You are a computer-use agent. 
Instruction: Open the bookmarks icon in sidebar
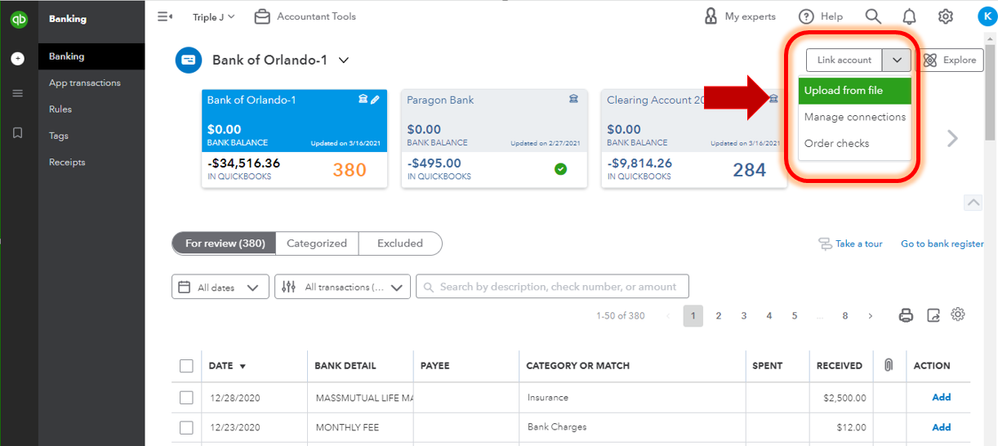(x=18, y=133)
